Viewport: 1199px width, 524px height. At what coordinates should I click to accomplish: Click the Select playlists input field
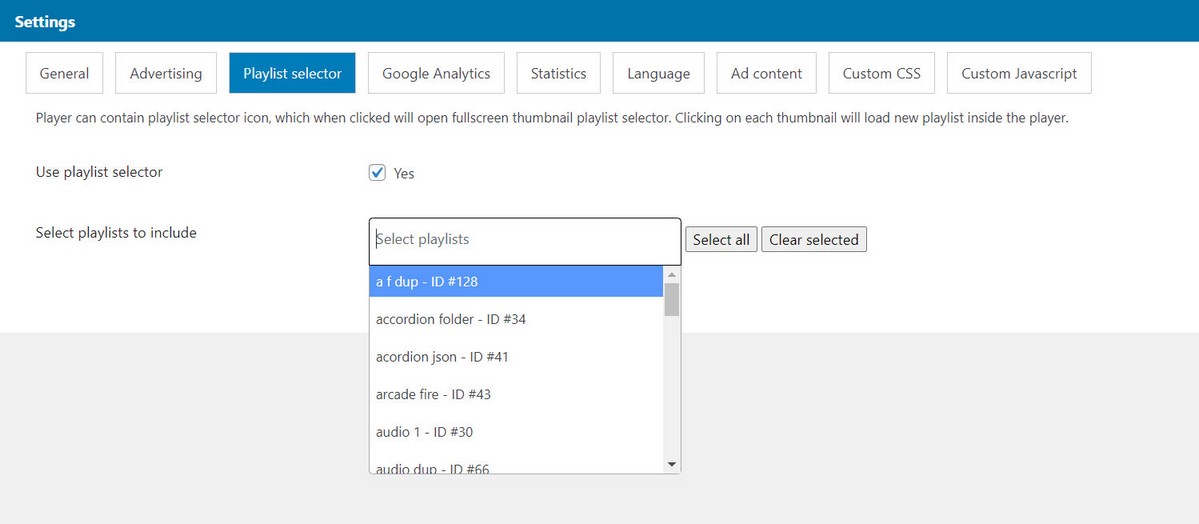[x=524, y=240]
